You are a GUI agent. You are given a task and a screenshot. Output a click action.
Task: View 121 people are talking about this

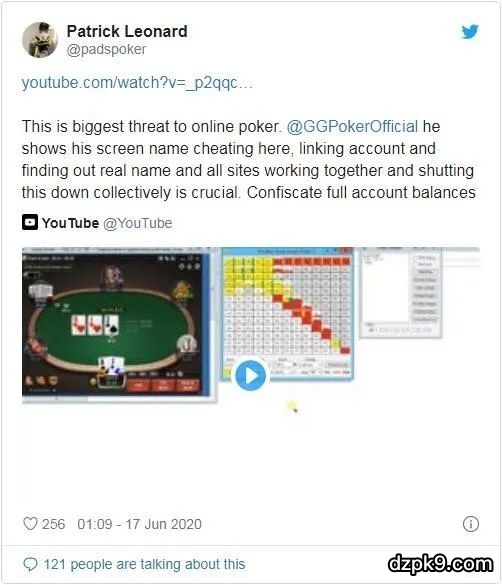click(x=144, y=564)
